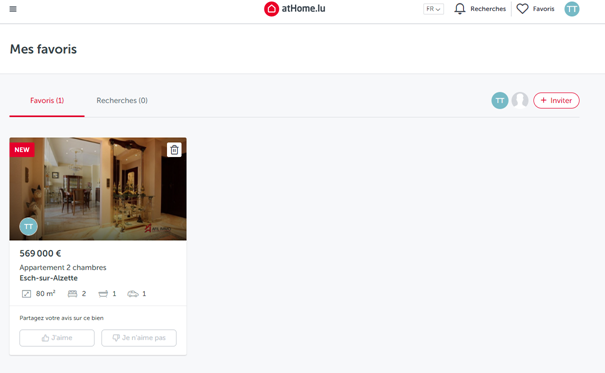Open the FR language dropdown
This screenshot has width=605, height=373.
click(x=433, y=9)
